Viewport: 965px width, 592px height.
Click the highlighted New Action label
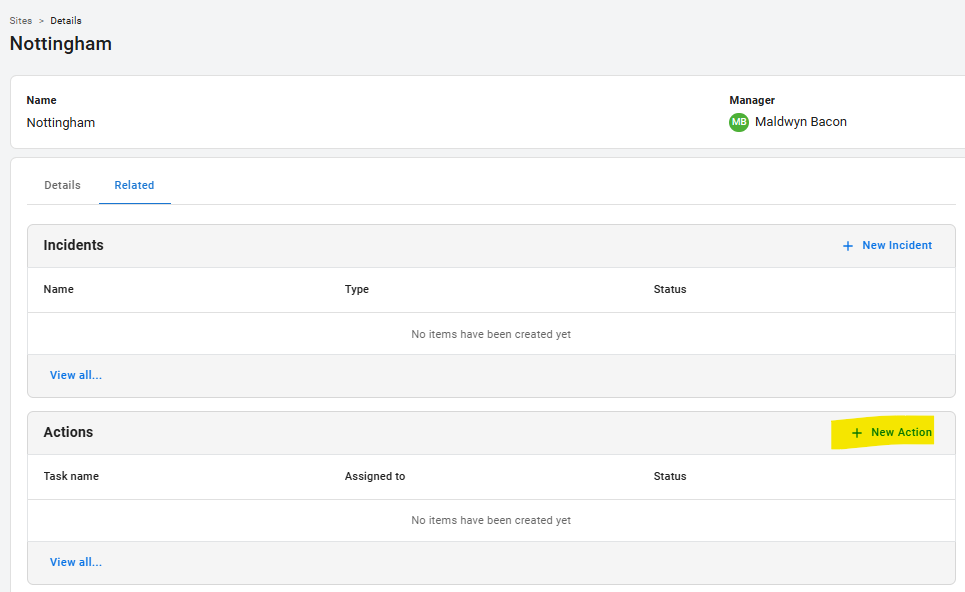[x=901, y=432]
